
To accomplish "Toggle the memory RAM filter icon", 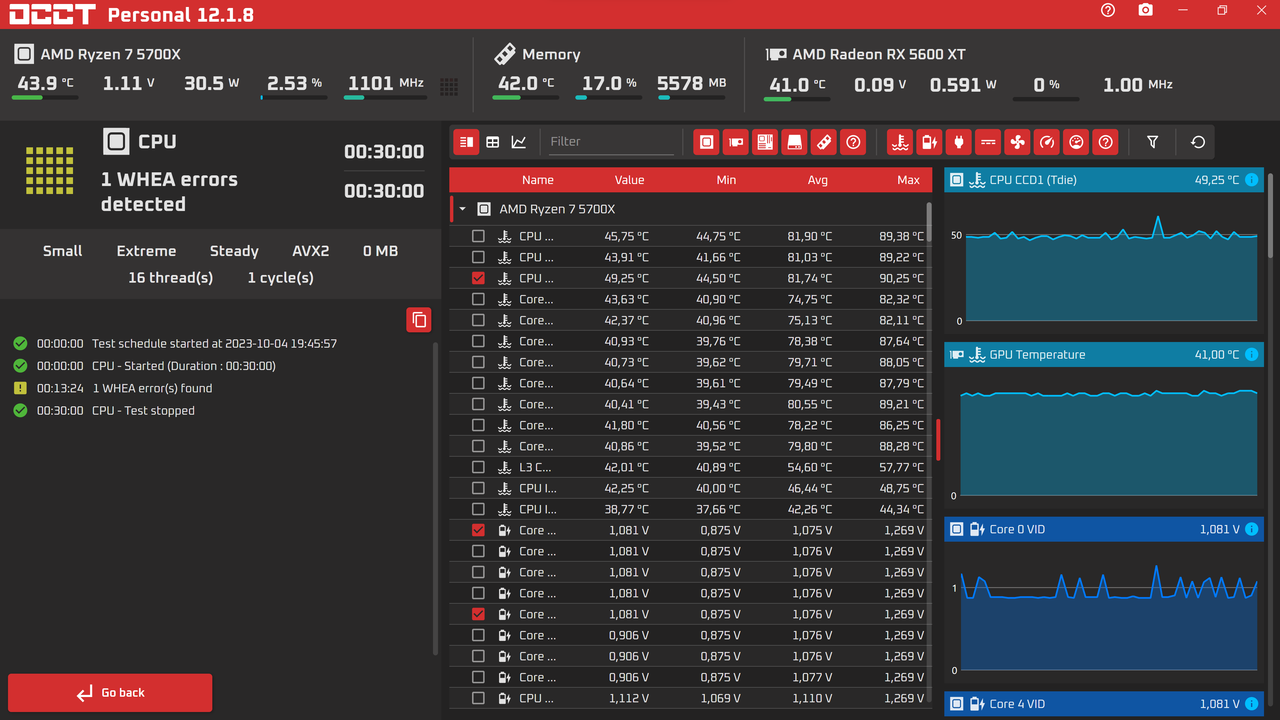I will click(x=823, y=142).
